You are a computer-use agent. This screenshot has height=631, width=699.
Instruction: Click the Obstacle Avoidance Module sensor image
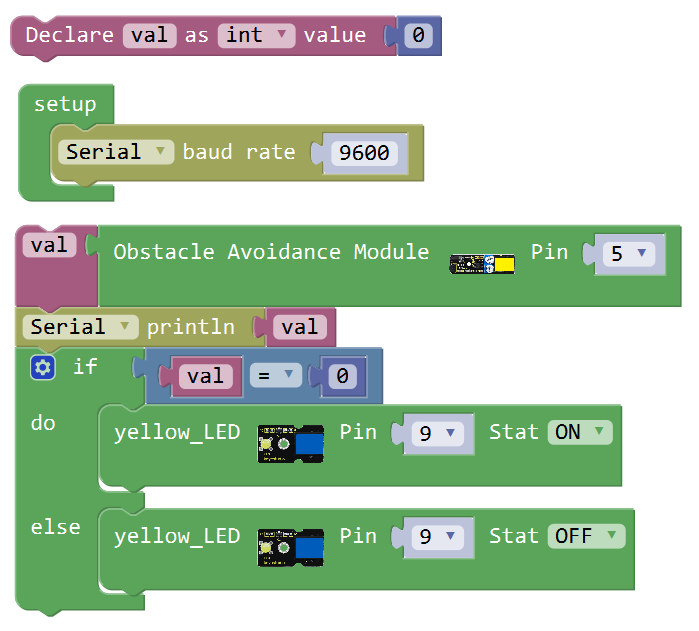[482, 264]
